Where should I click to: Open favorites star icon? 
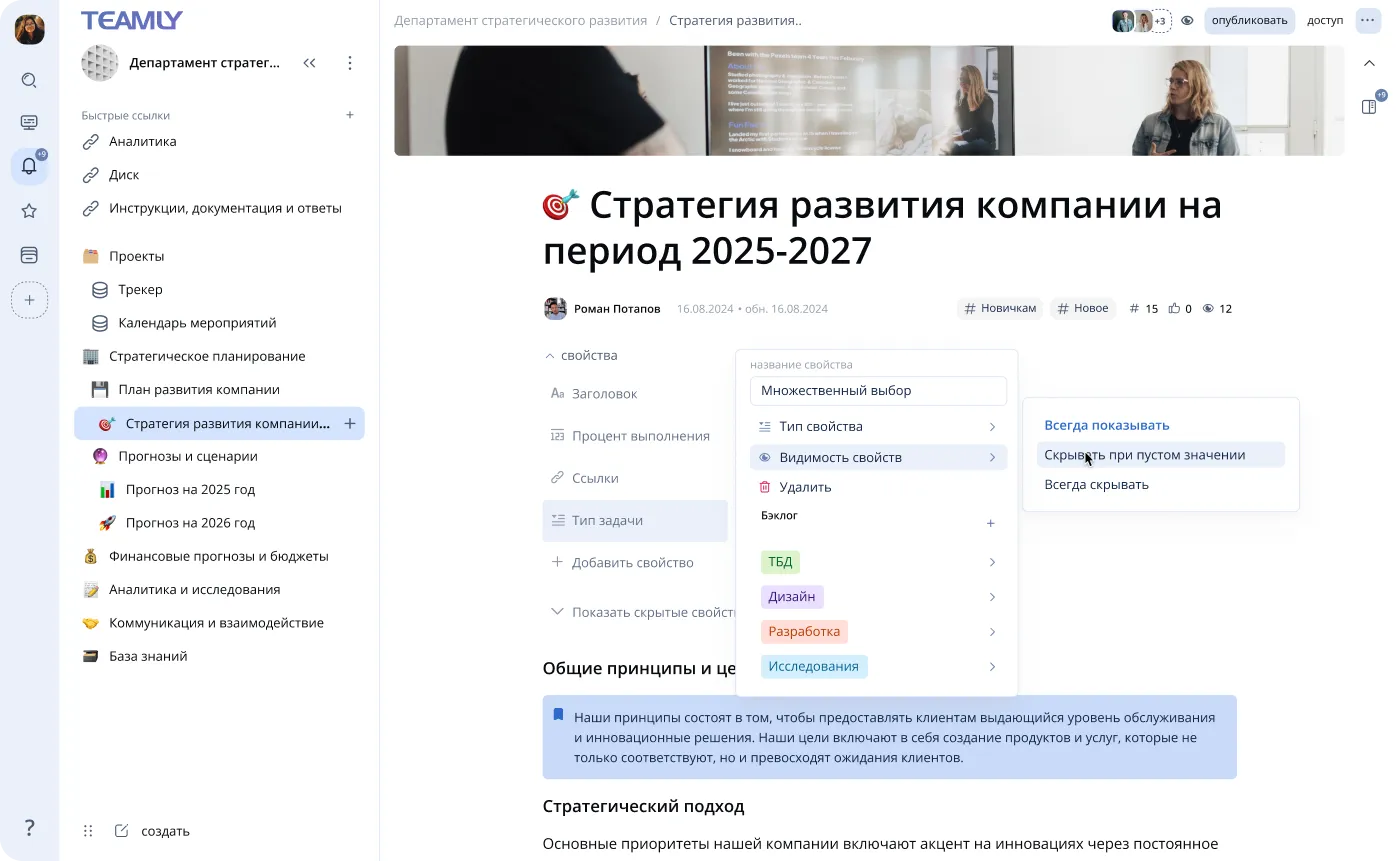click(29, 211)
